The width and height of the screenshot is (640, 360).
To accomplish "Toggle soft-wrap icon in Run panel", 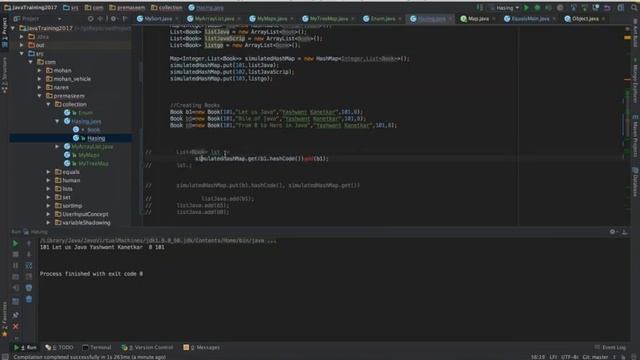I will click(x=29, y=265).
